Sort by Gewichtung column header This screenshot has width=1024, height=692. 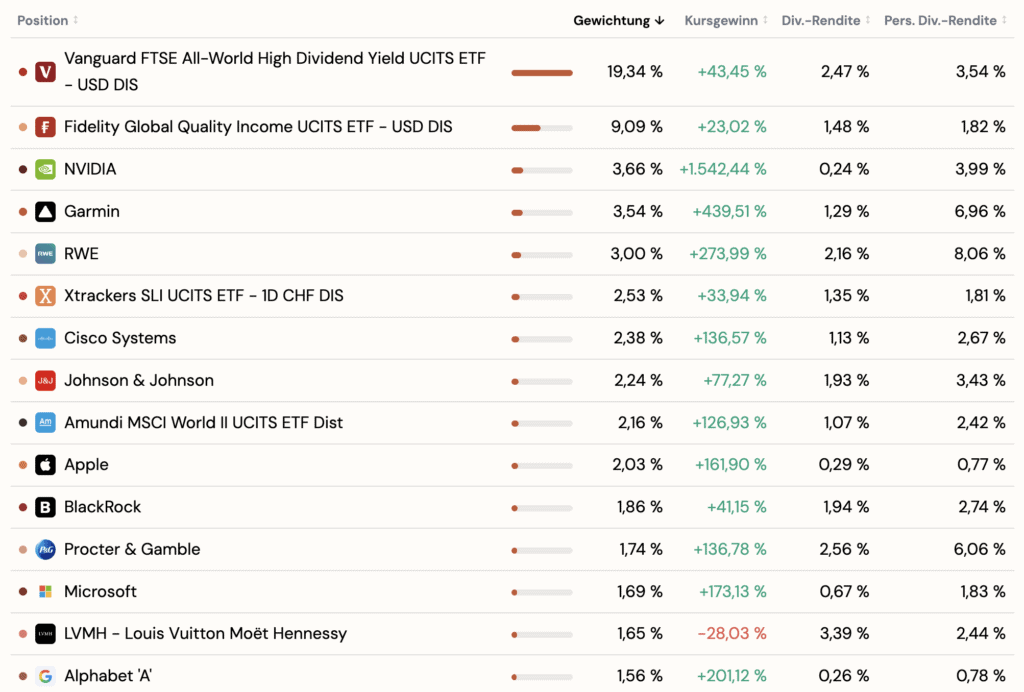[618, 20]
